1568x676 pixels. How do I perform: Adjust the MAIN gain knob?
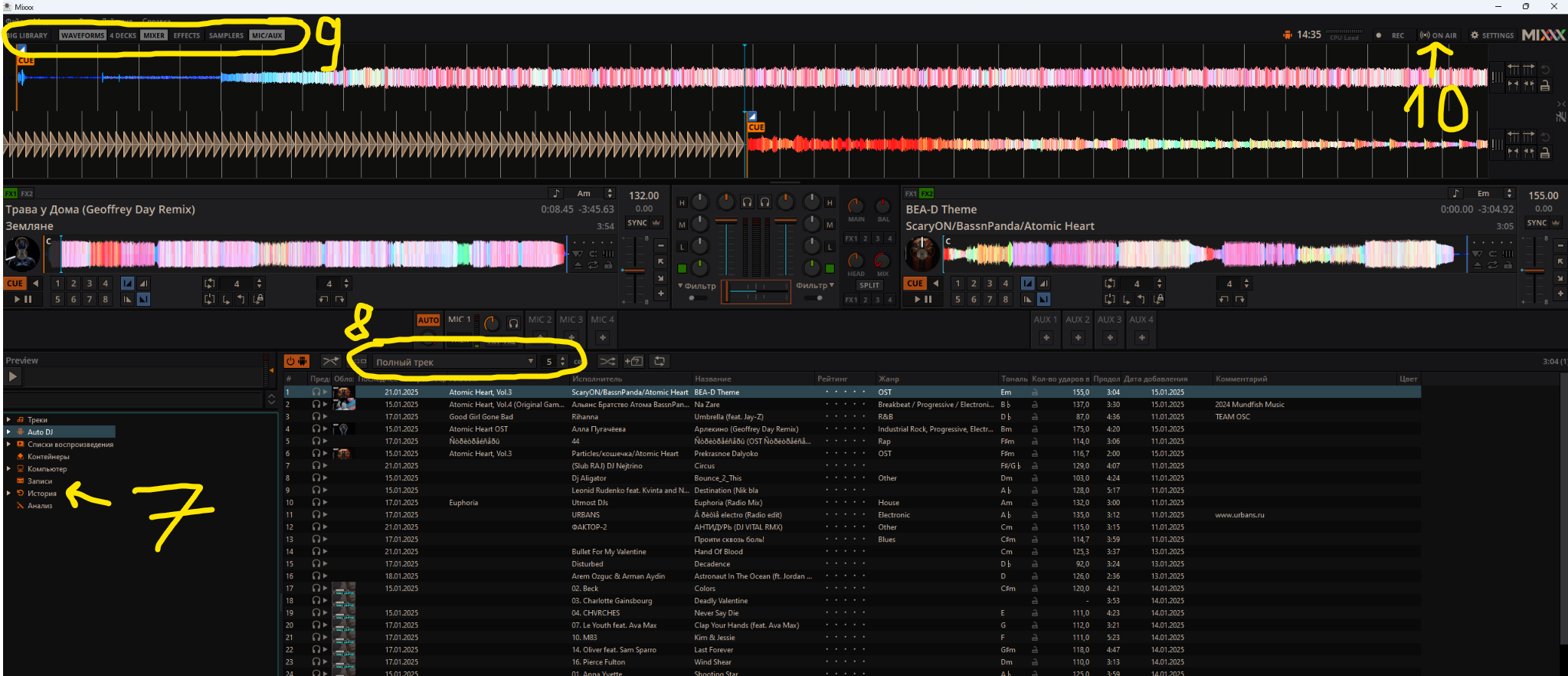856,206
